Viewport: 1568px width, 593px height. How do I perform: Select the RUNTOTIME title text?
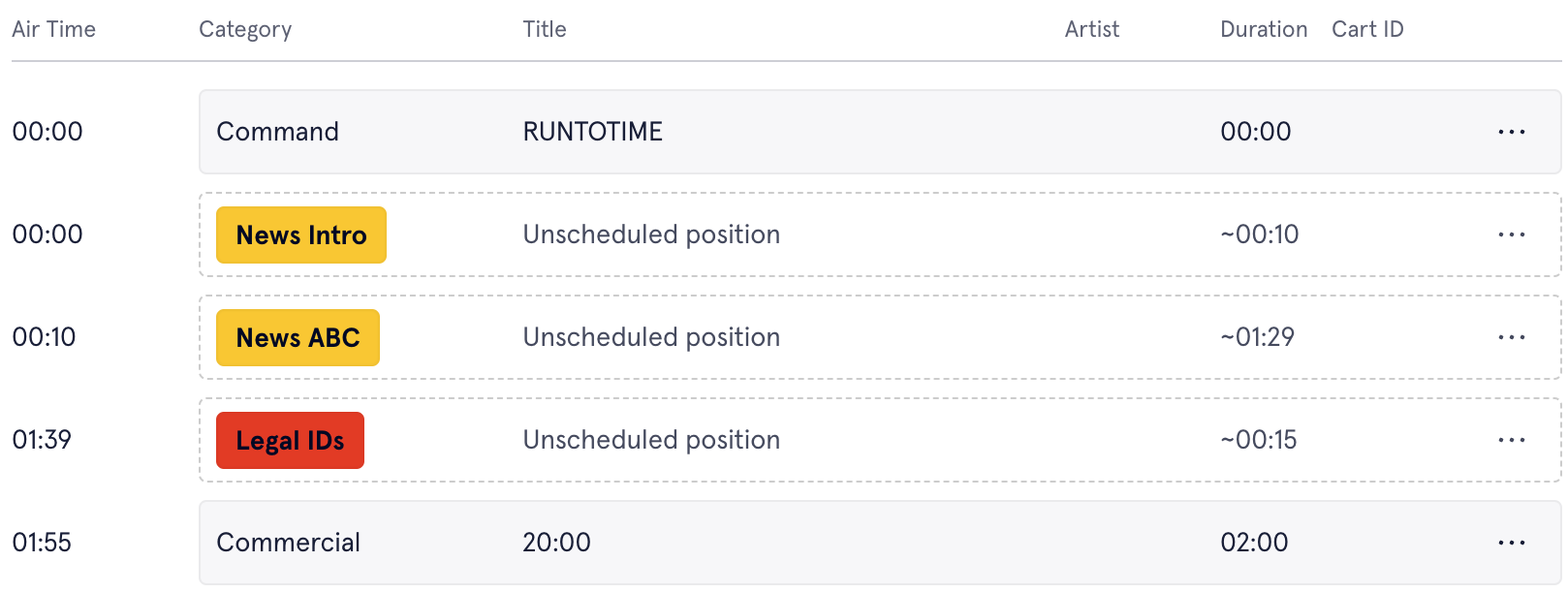coord(592,132)
